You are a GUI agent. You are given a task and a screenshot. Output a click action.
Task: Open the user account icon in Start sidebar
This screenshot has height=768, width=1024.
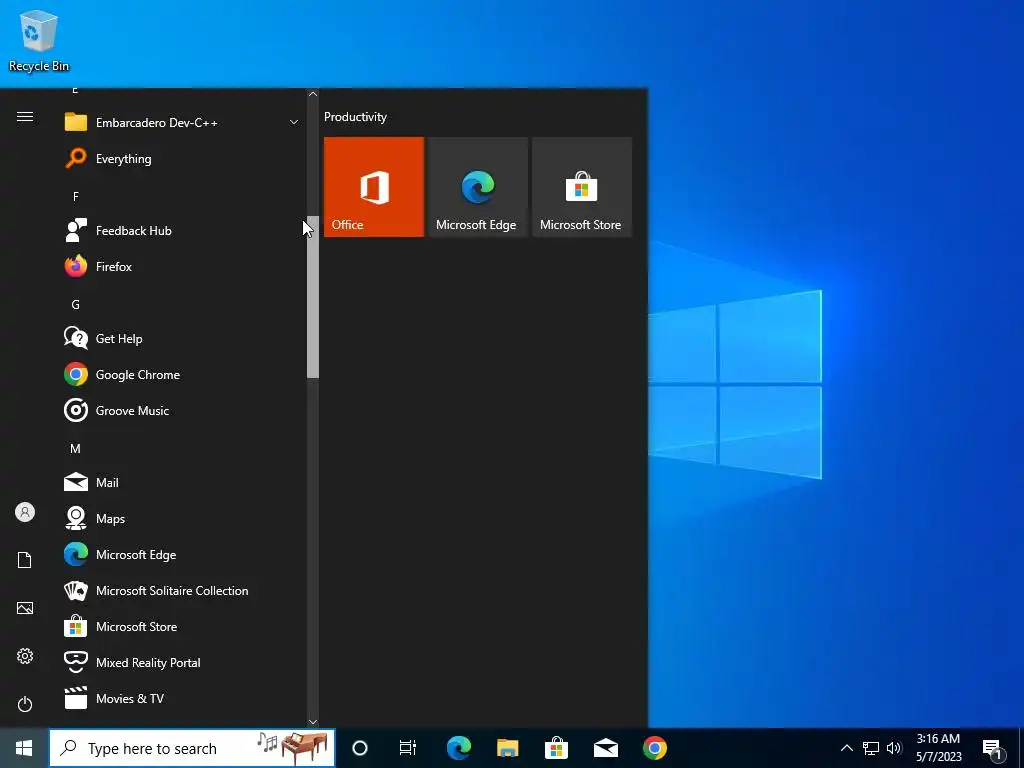pos(25,512)
